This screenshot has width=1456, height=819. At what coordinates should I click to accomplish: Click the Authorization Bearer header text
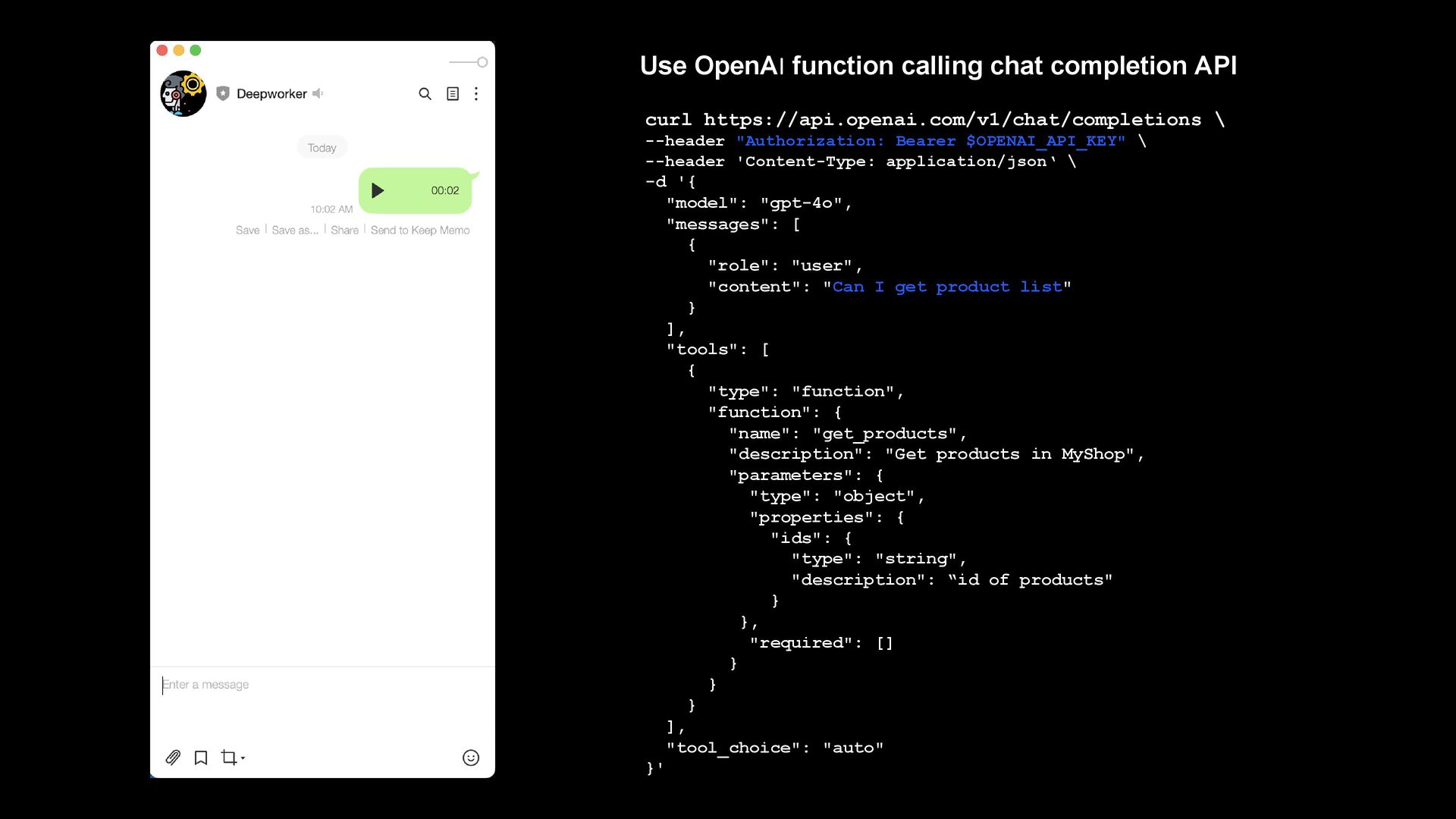(x=930, y=141)
